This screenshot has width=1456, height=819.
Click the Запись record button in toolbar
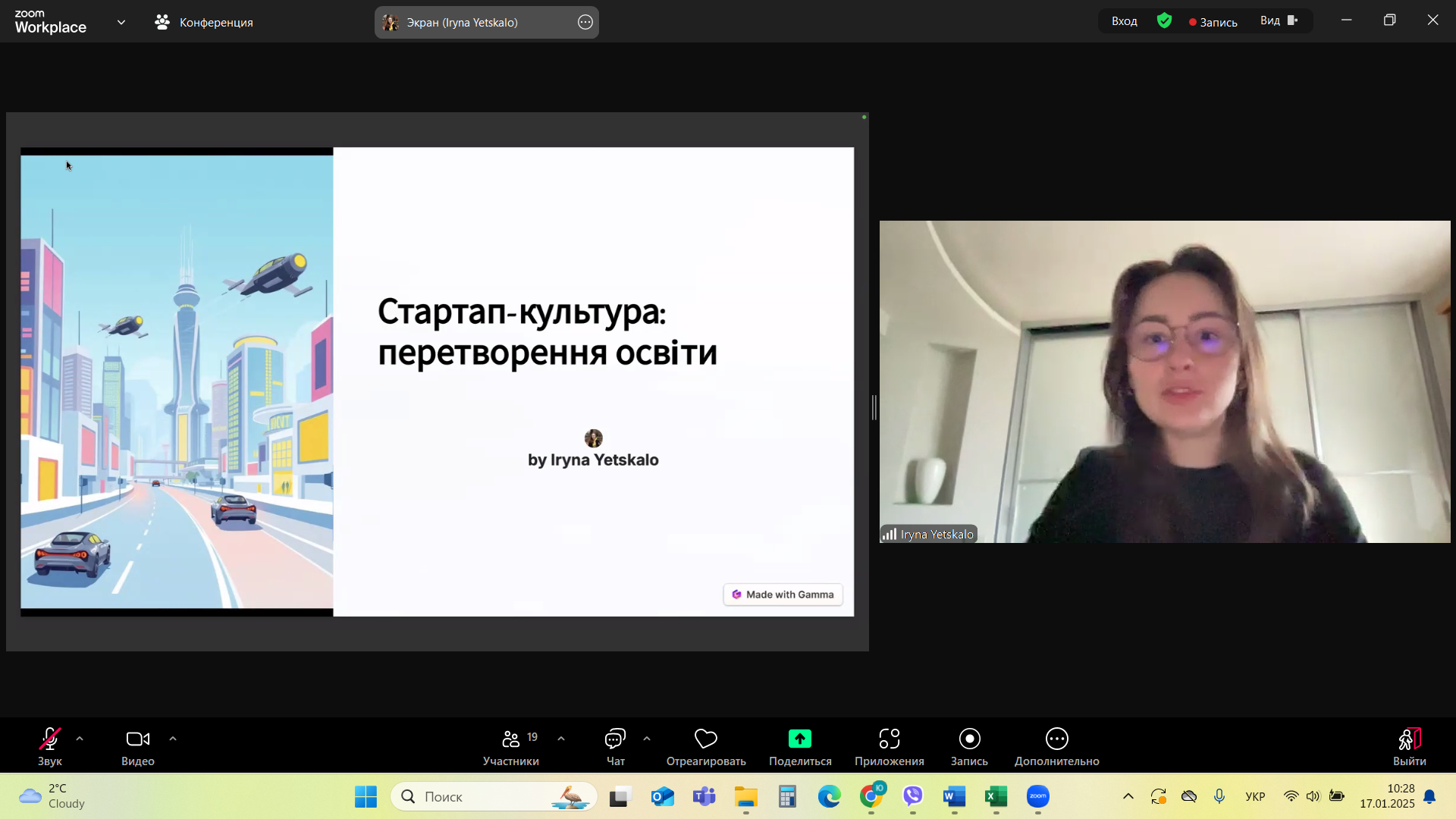pos(969,746)
